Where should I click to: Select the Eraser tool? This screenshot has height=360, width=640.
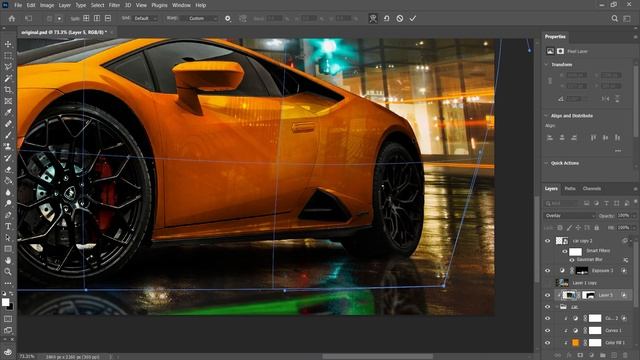(x=8, y=169)
